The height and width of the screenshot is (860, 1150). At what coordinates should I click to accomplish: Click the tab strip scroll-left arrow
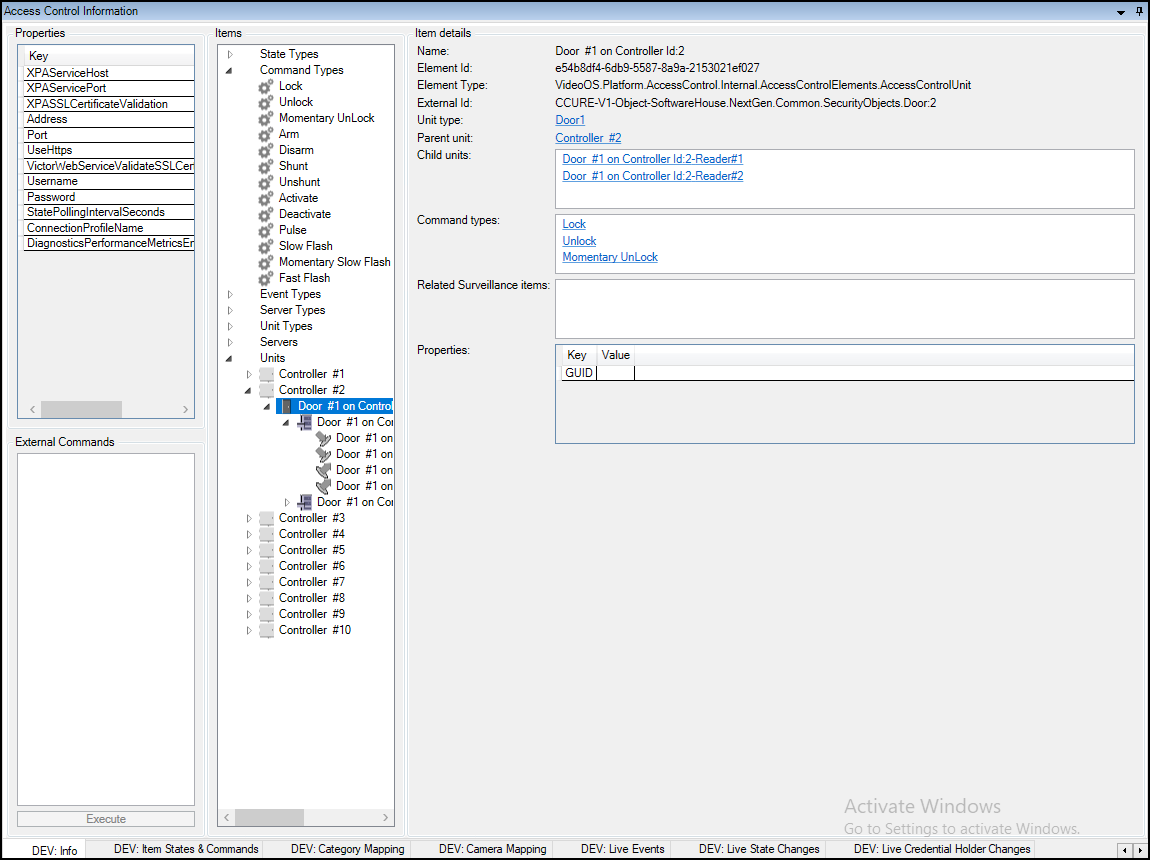1125,850
